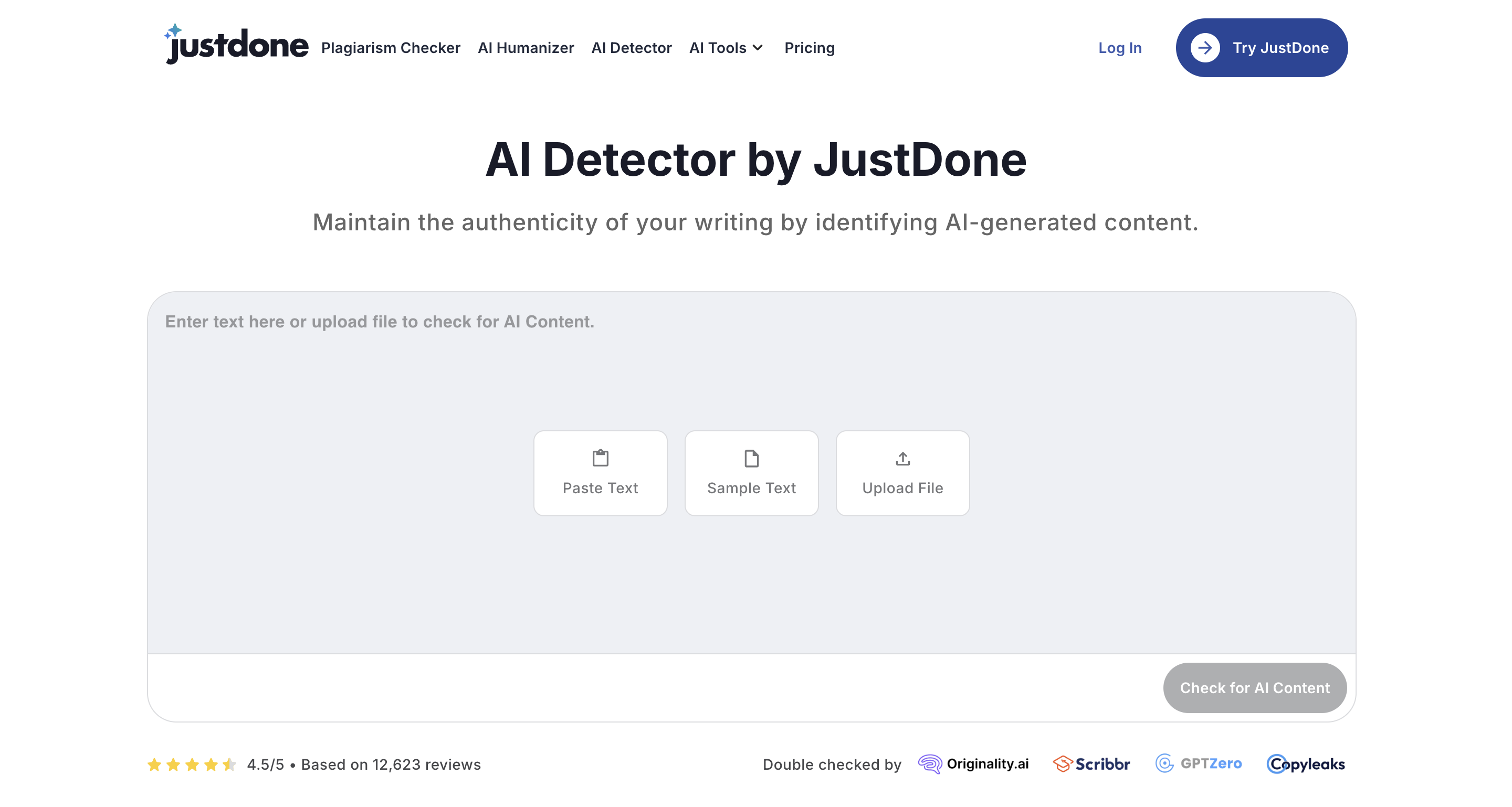
Task: Open the Plagiarism Checker page
Action: click(x=390, y=48)
